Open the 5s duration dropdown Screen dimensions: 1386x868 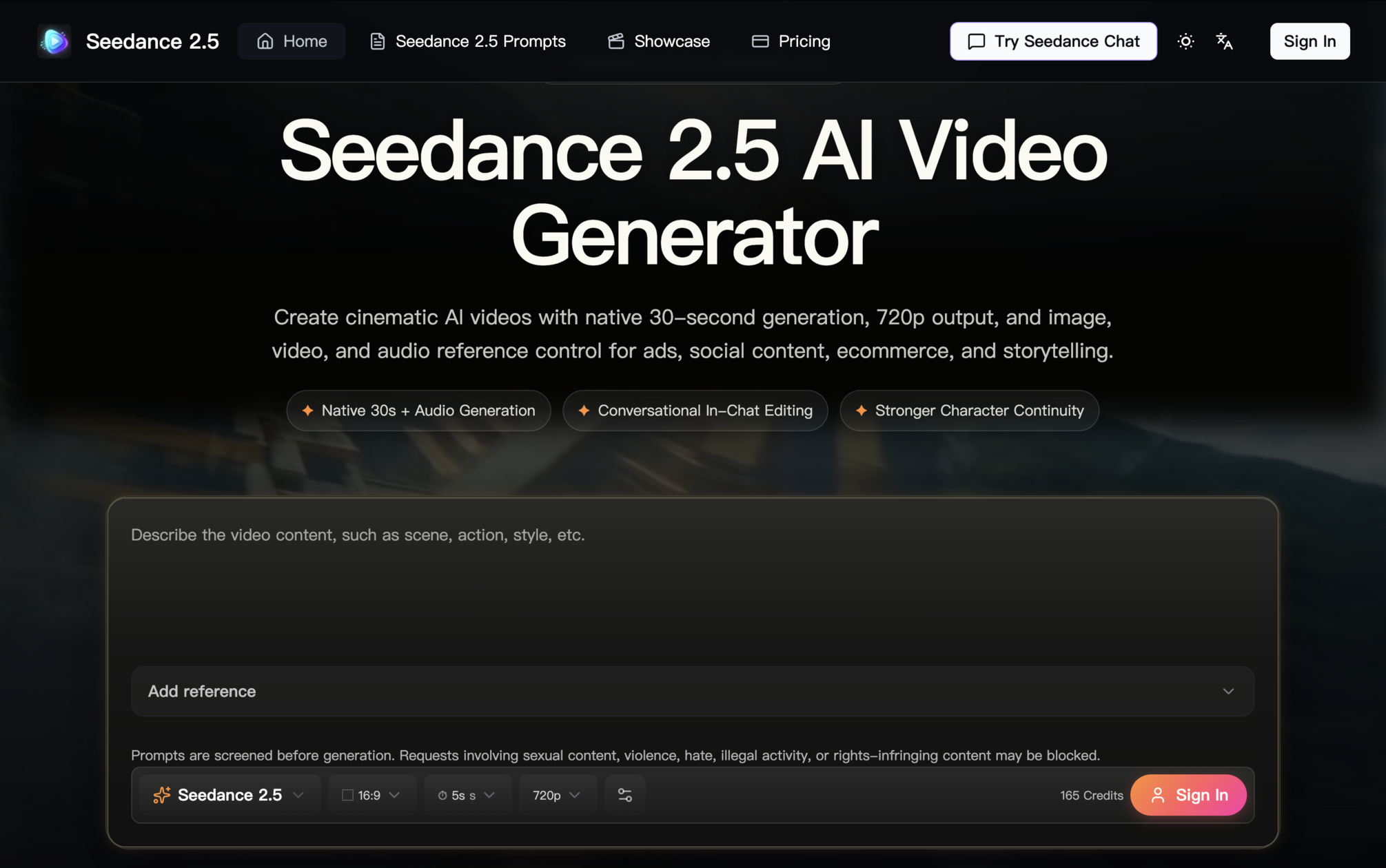(x=467, y=795)
